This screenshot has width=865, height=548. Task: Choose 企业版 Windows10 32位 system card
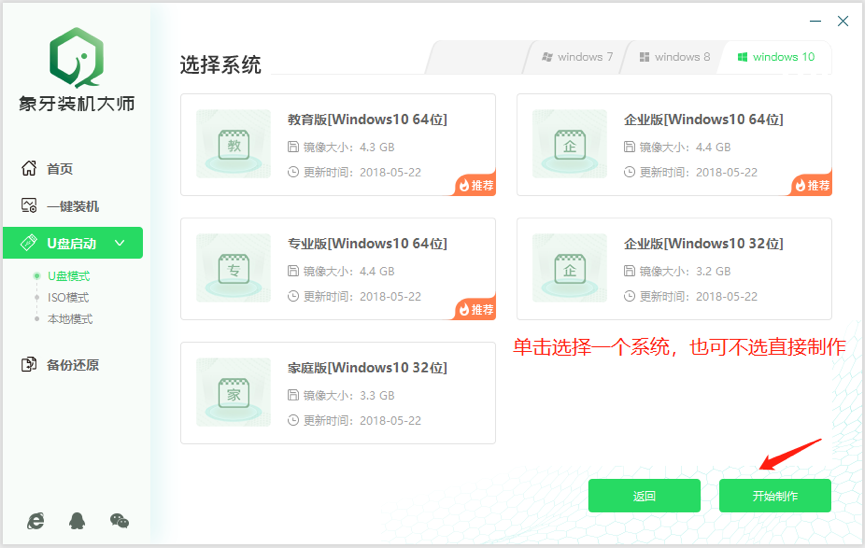(x=674, y=268)
